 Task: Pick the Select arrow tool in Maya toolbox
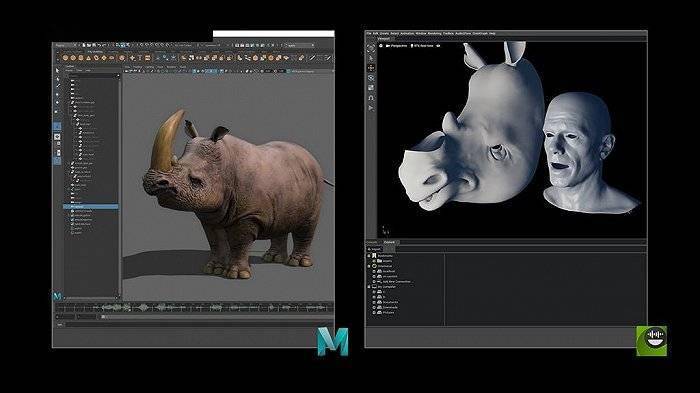tap(57, 71)
